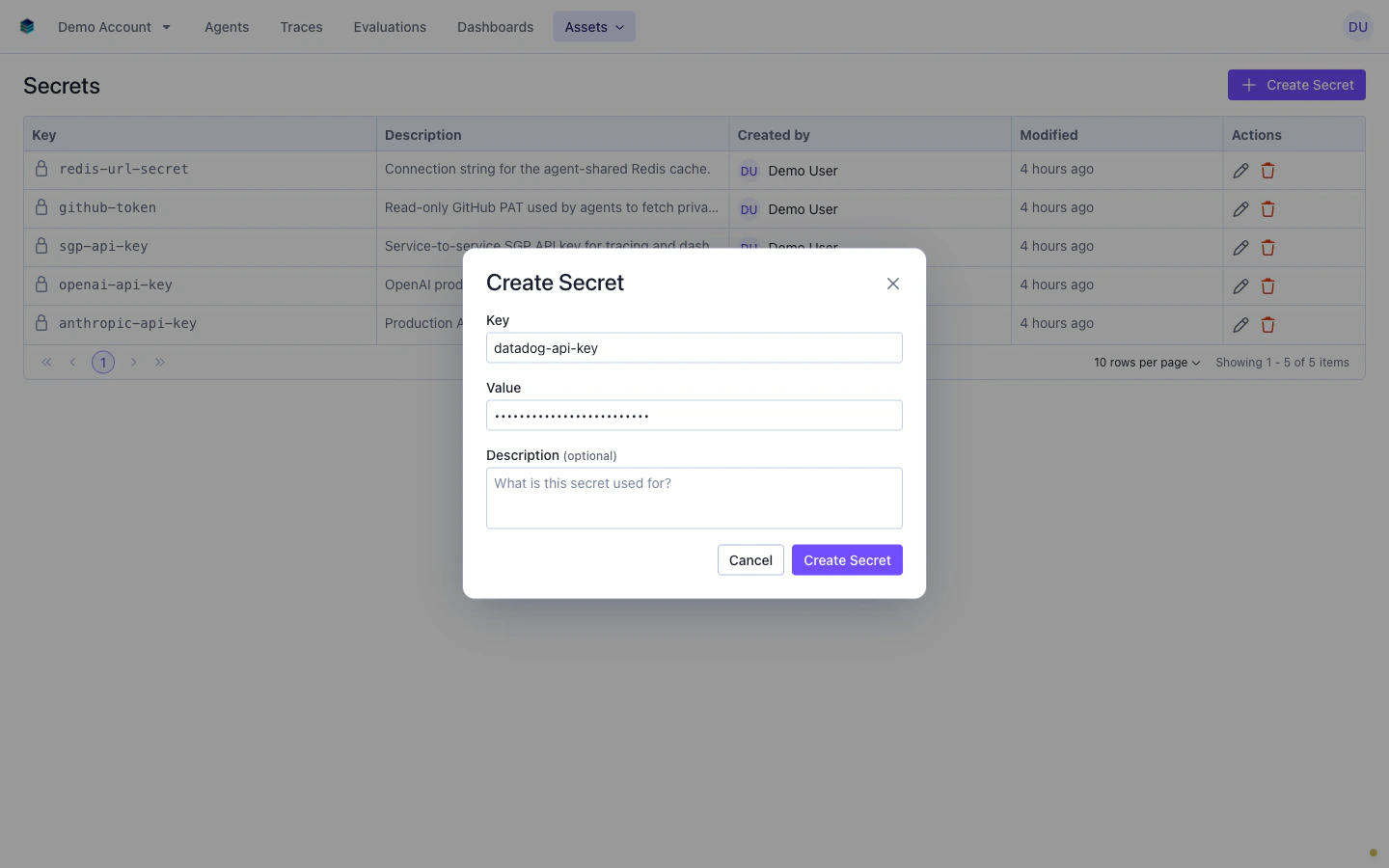Submit the dialog's Create Secret button
1389x868 pixels.
(847, 560)
